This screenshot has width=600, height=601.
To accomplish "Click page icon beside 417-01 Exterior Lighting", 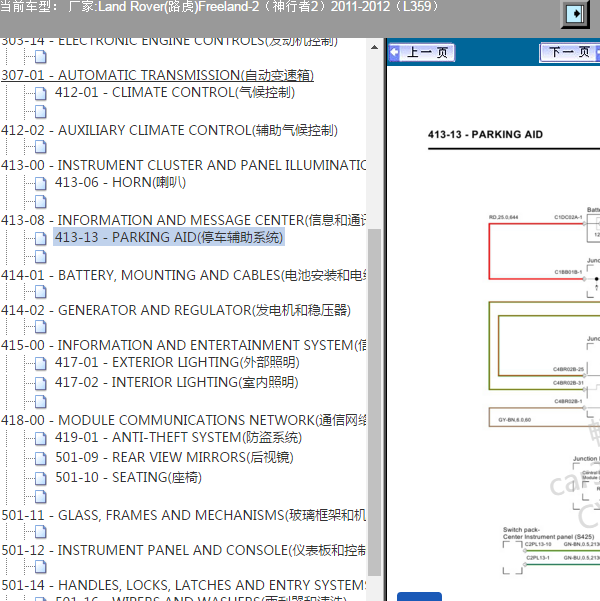I will click(x=41, y=363).
